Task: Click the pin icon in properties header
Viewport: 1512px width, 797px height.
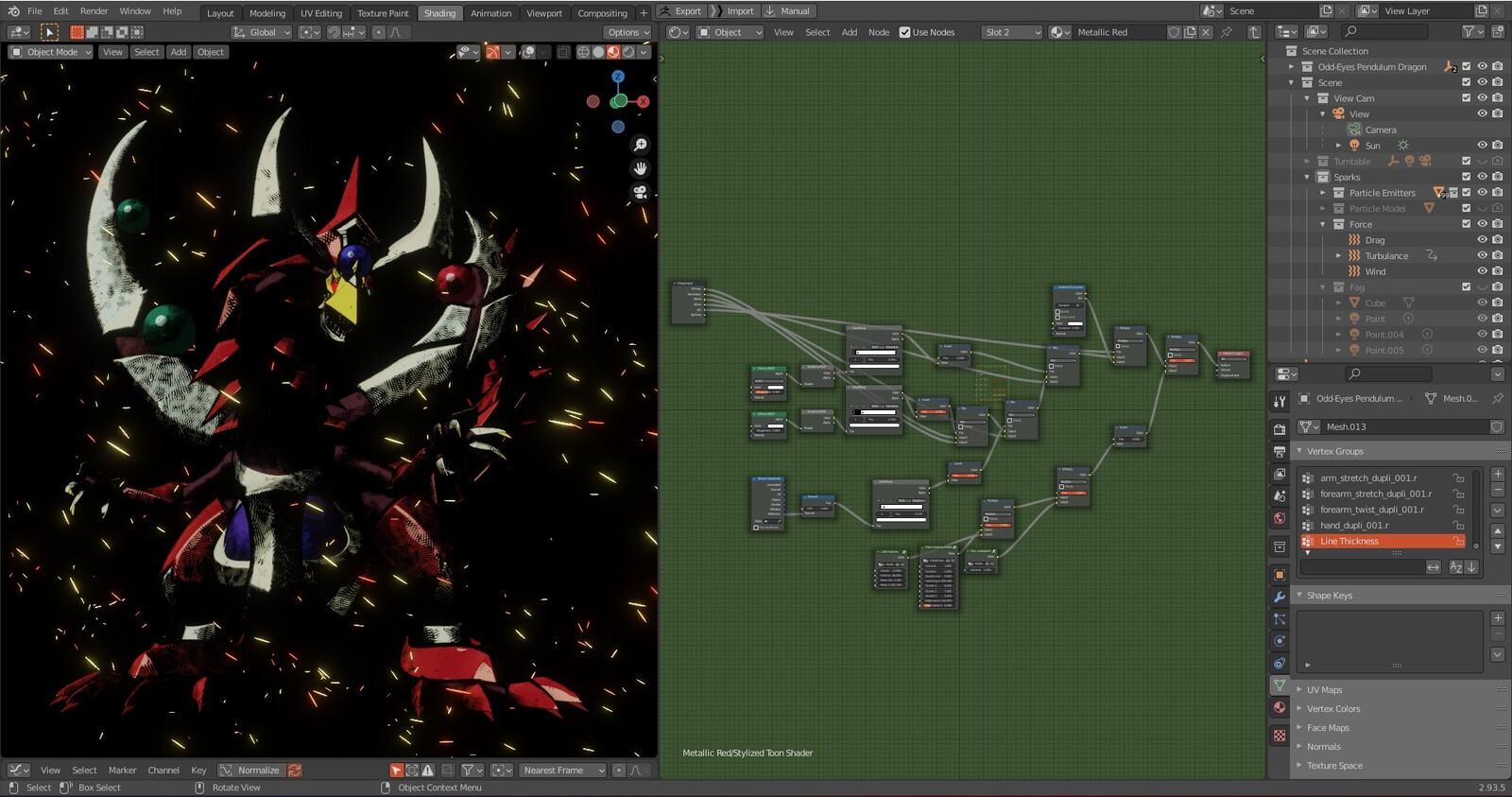Action: pyautogui.click(x=1497, y=399)
